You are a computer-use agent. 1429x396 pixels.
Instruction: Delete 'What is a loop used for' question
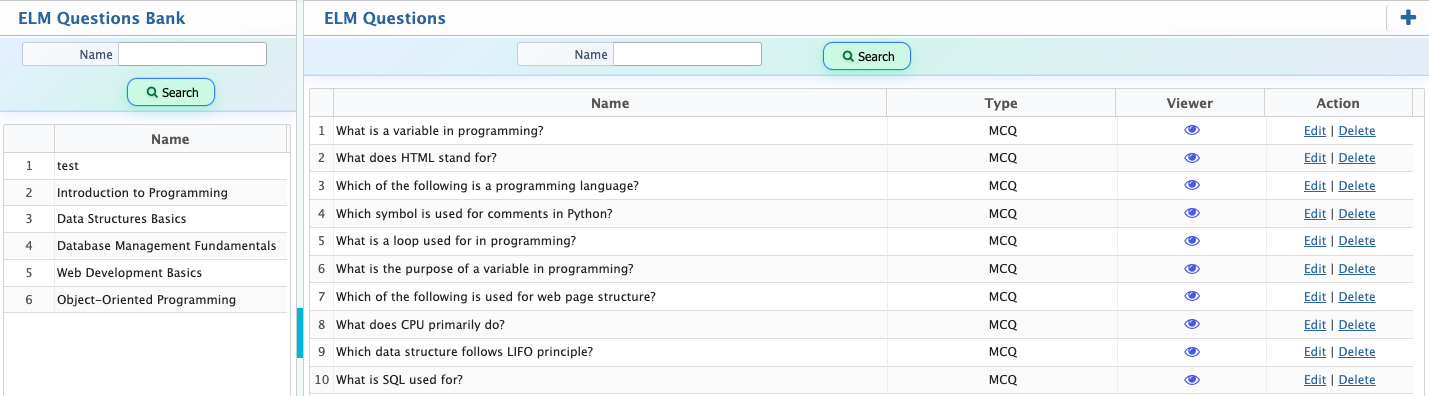point(1357,241)
